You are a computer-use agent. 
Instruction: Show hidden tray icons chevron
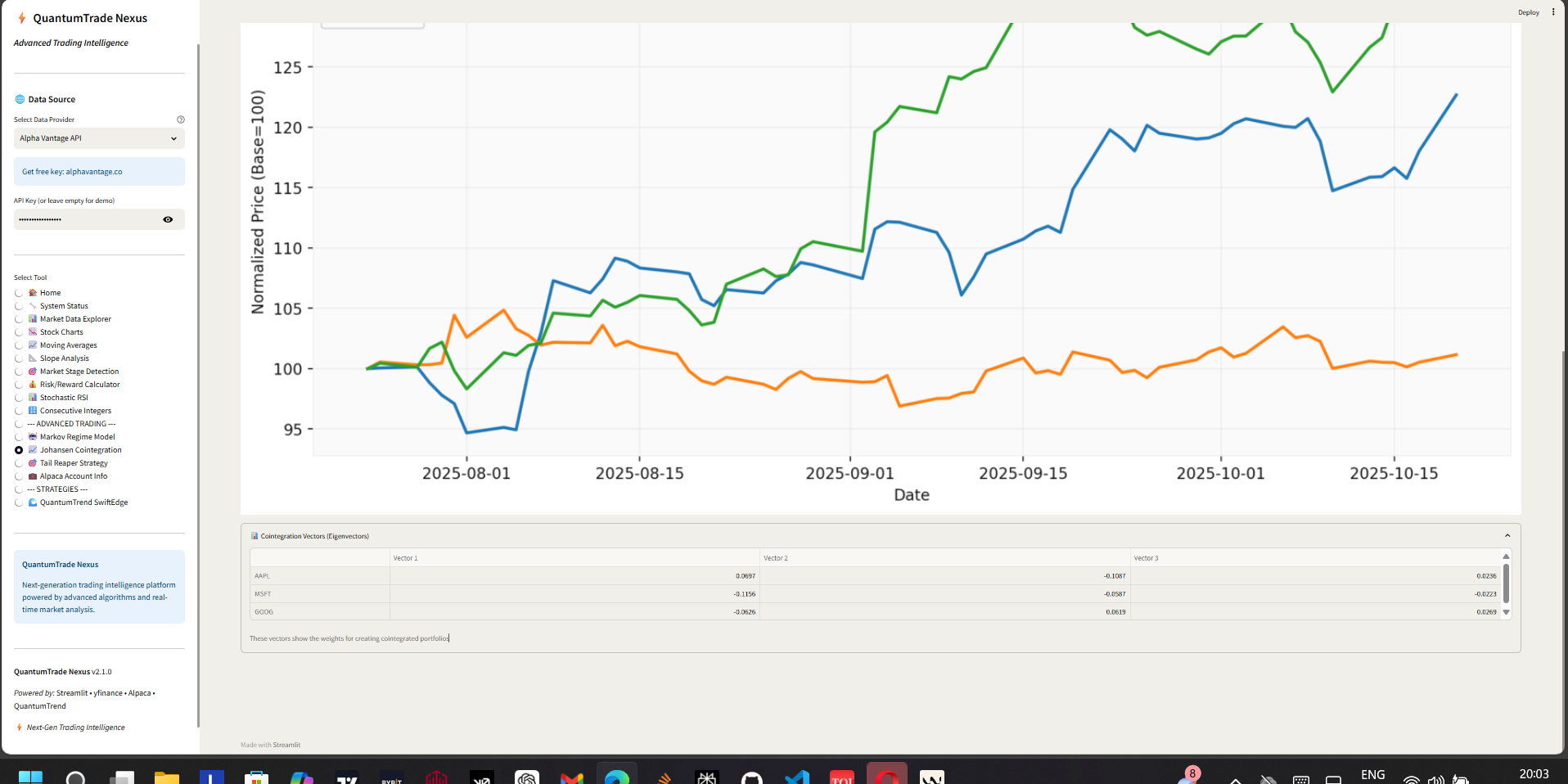[x=1236, y=780]
